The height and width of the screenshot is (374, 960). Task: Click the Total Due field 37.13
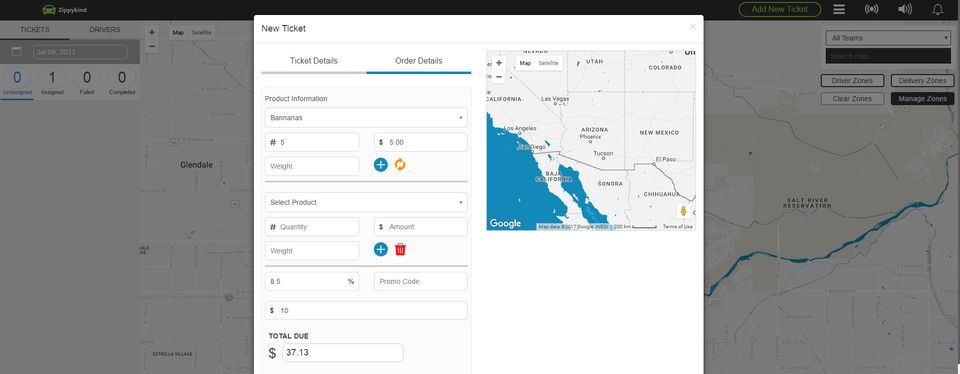343,353
